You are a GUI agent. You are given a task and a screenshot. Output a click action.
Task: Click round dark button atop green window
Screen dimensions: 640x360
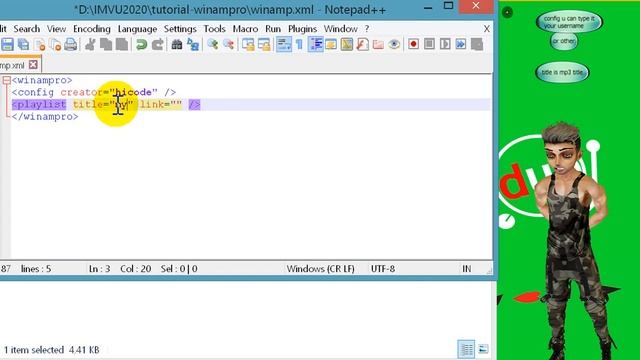[507, 12]
